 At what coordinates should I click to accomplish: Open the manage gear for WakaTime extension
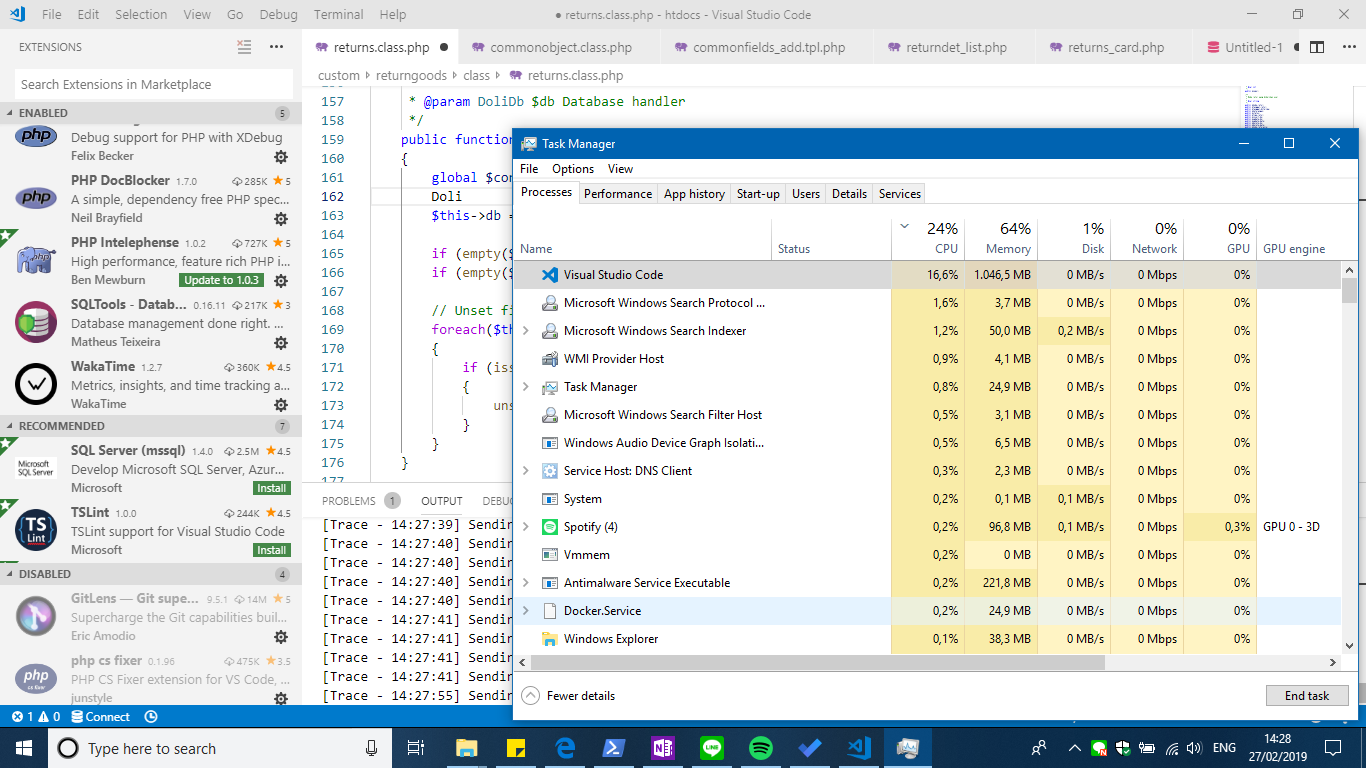tap(281, 405)
